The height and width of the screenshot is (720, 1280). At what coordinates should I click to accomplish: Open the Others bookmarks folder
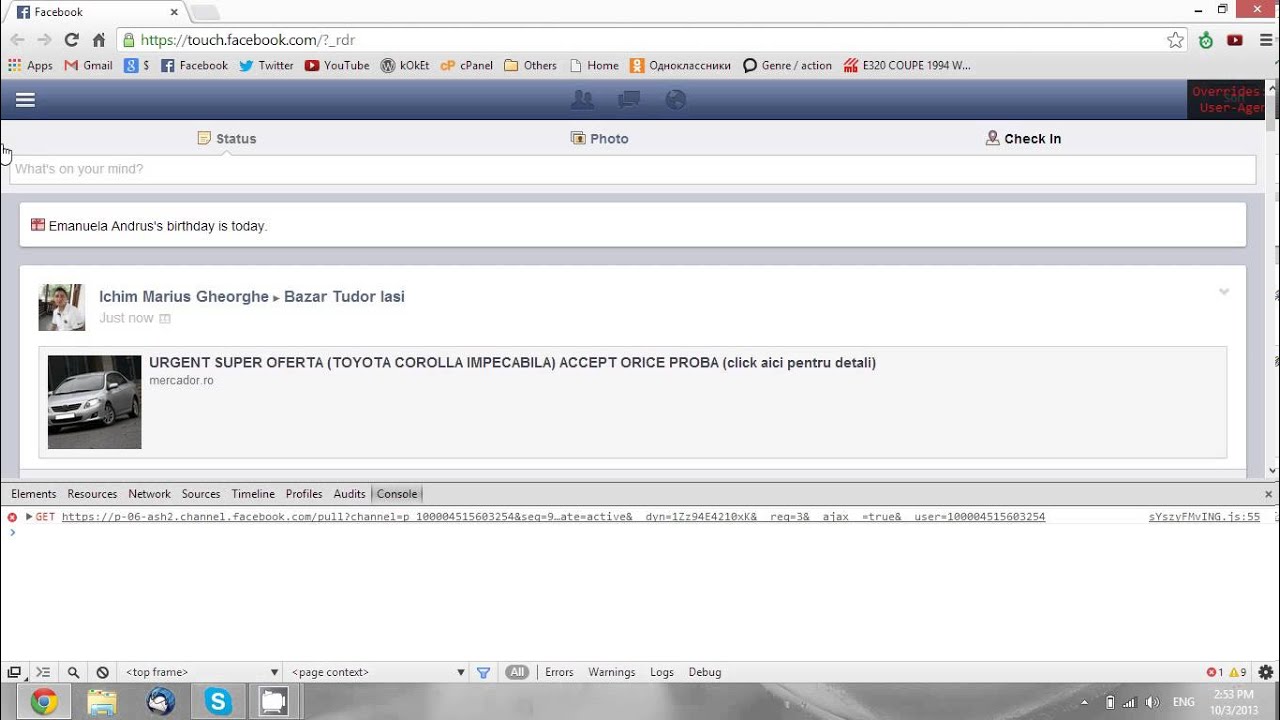530,65
